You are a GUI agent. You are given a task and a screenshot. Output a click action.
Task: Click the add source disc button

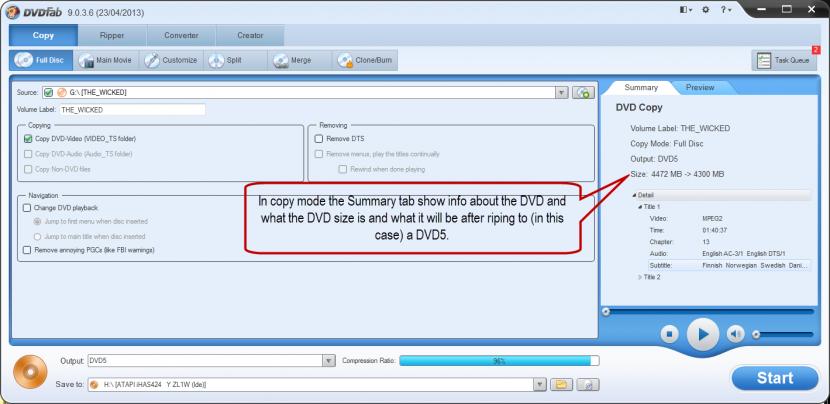[583, 93]
